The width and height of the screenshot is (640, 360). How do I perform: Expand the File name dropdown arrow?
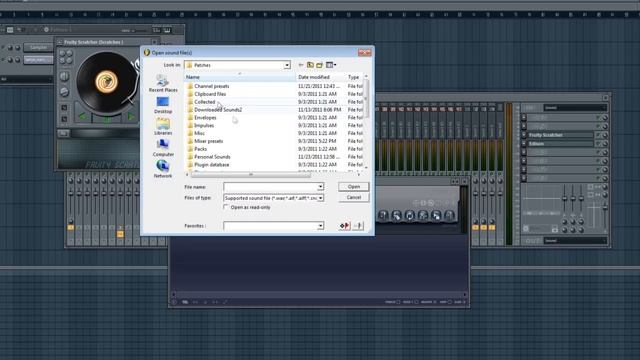point(320,187)
